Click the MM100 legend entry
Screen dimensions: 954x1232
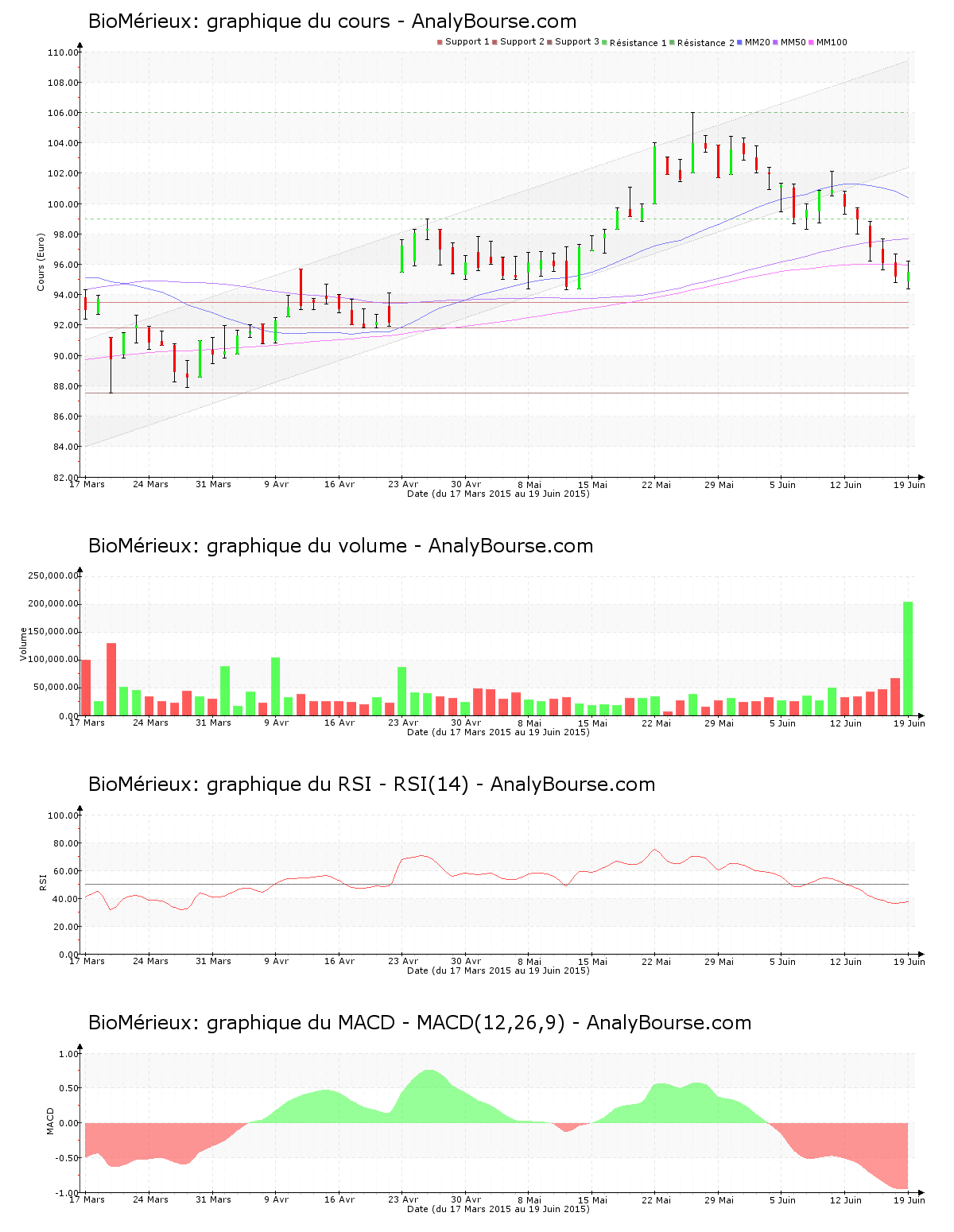coord(828,42)
